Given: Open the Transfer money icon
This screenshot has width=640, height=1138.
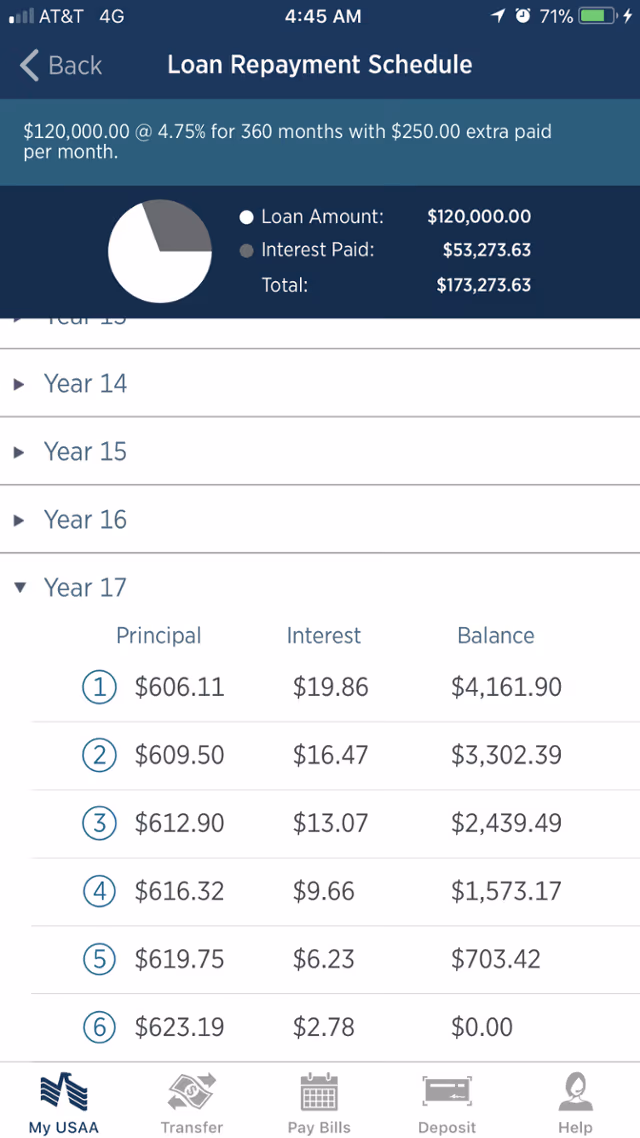Looking at the screenshot, I should pyautogui.click(x=192, y=1093).
